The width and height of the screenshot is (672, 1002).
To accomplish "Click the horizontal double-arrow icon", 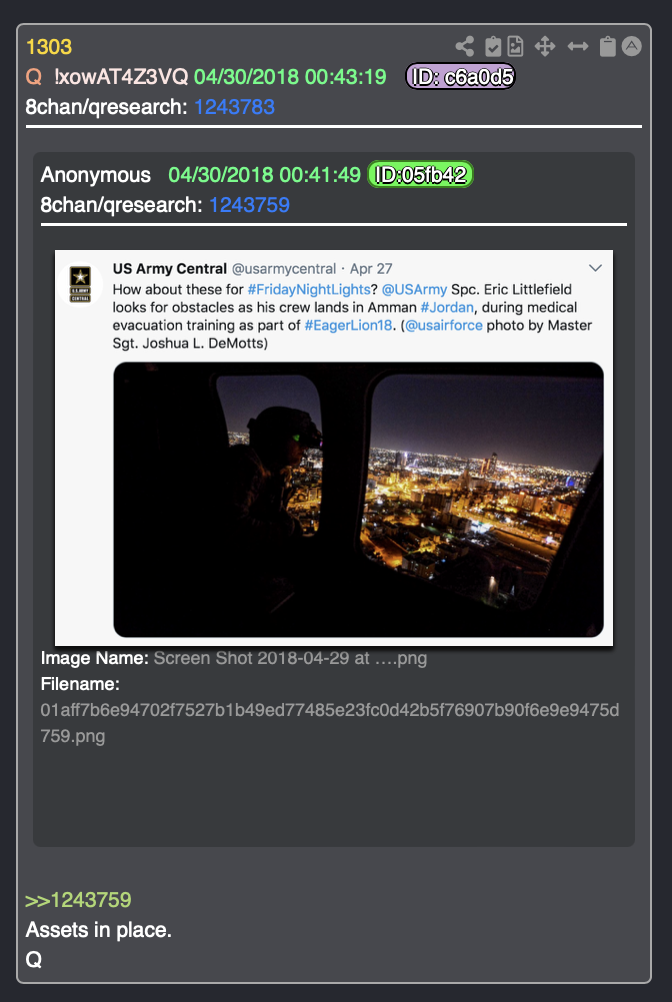I will [577, 47].
